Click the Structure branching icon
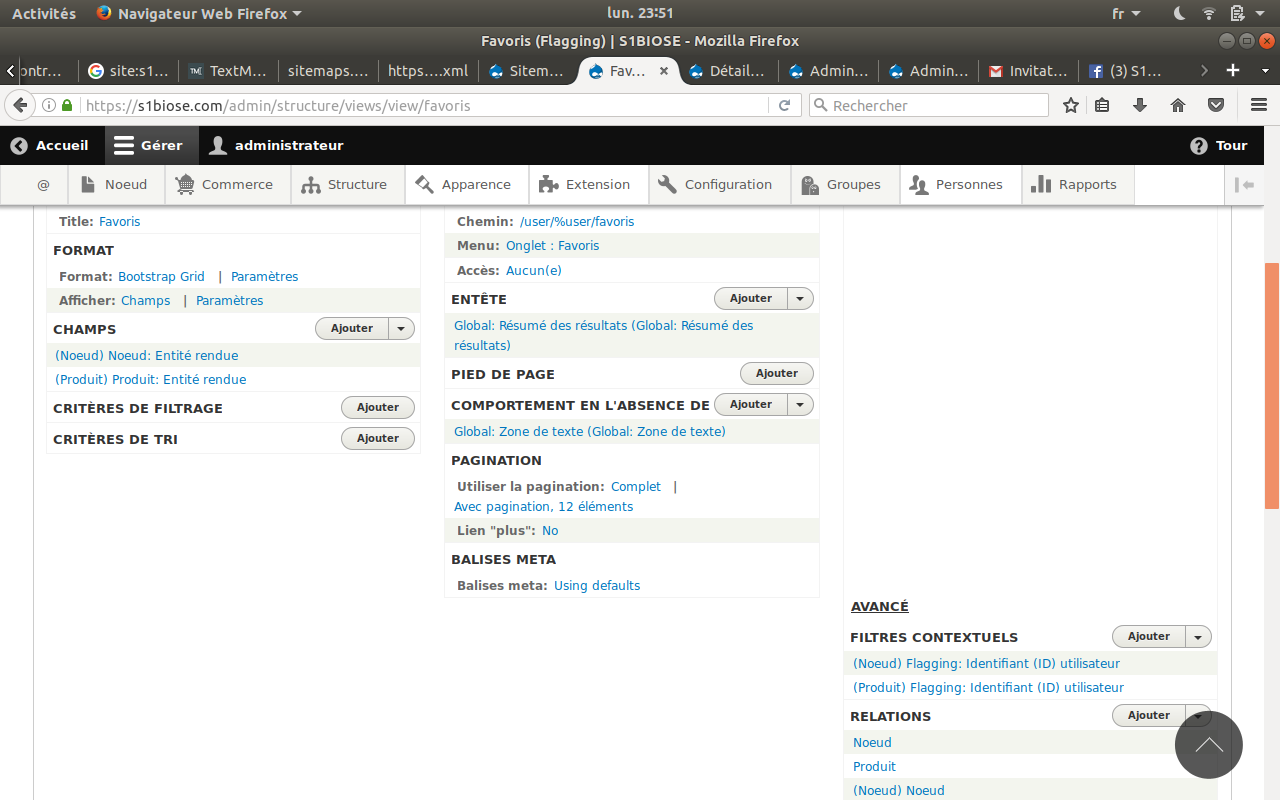This screenshot has width=1280, height=800. pyautogui.click(x=310, y=184)
